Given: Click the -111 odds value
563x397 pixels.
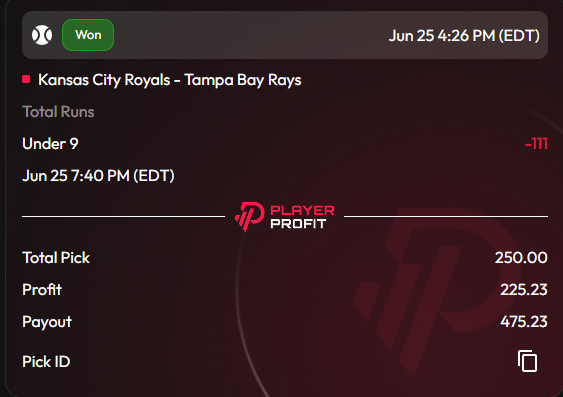Looking at the screenshot, I should tap(536, 144).
